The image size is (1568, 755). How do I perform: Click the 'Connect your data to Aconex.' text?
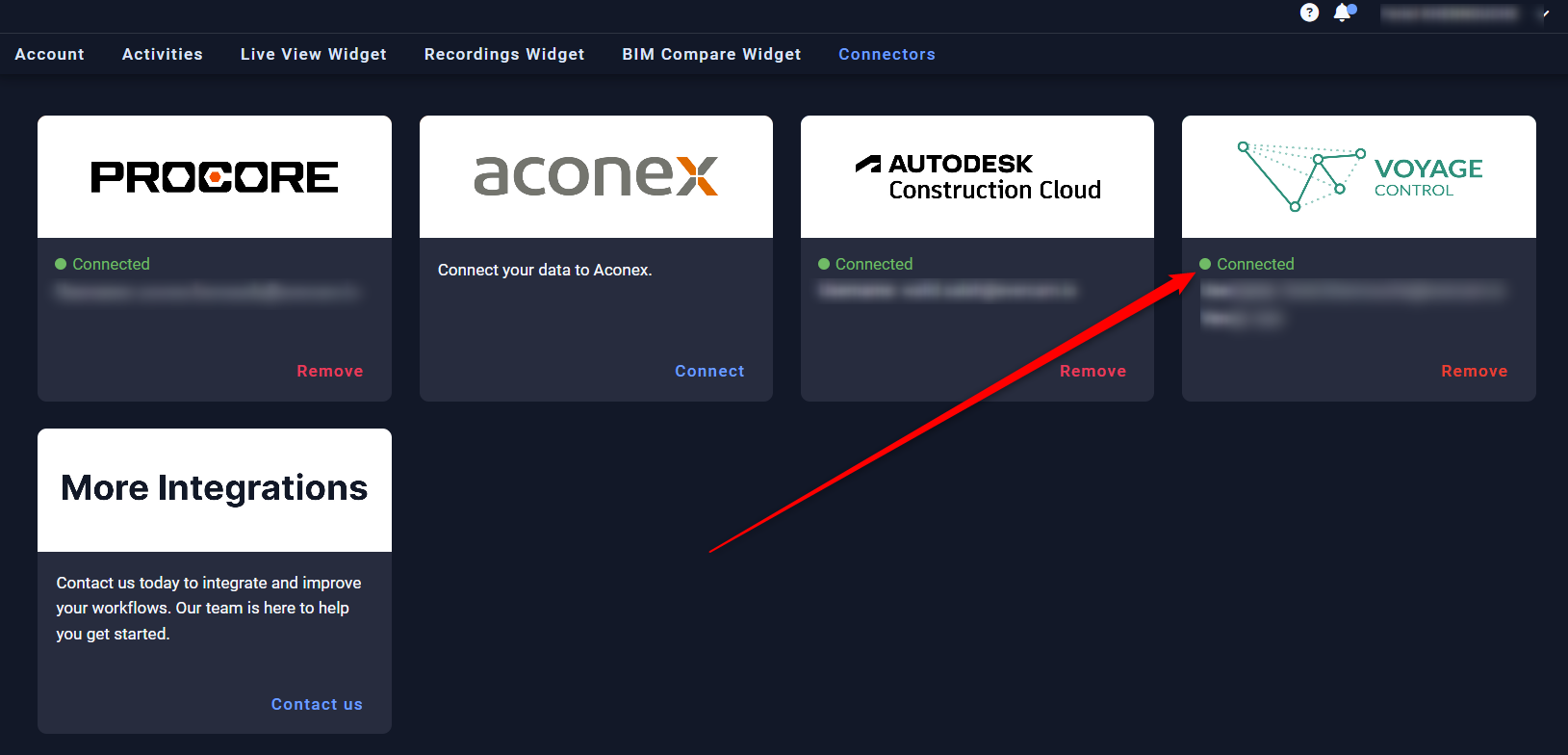tap(545, 270)
